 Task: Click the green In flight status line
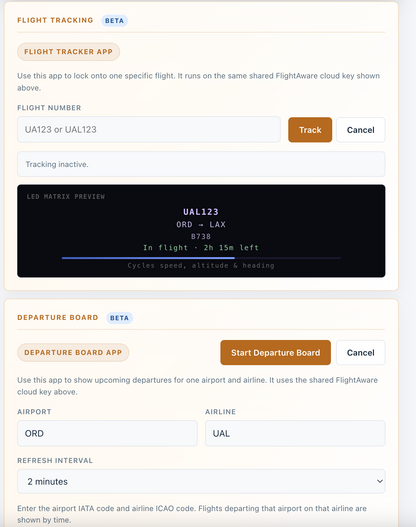[201, 248]
